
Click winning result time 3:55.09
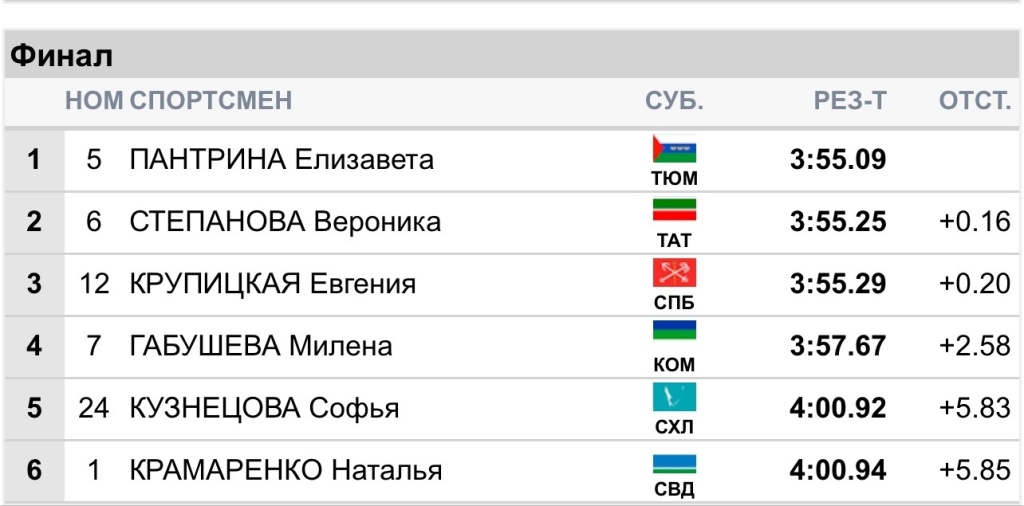(838, 159)
